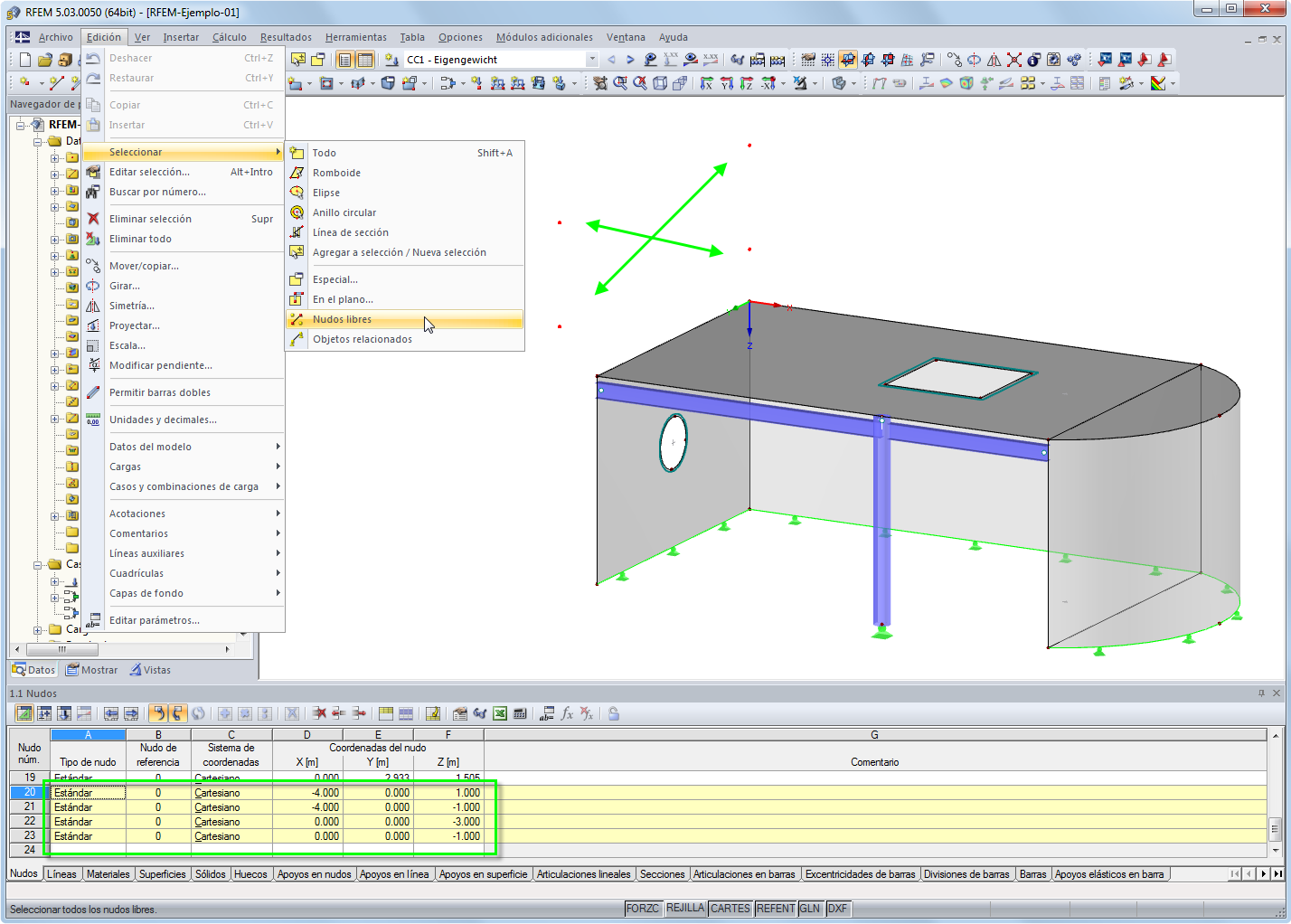The width and height of the screenshot is (1291, 924).
Task: Click the rotate tool icon in top toolbar
Action: pyautogui.click(x=975, y=60)
